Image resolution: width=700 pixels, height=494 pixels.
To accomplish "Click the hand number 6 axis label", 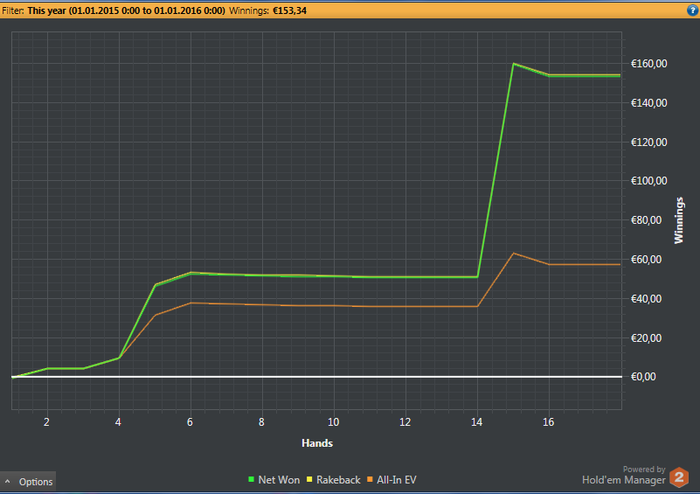I will click(x=190, y=422).
